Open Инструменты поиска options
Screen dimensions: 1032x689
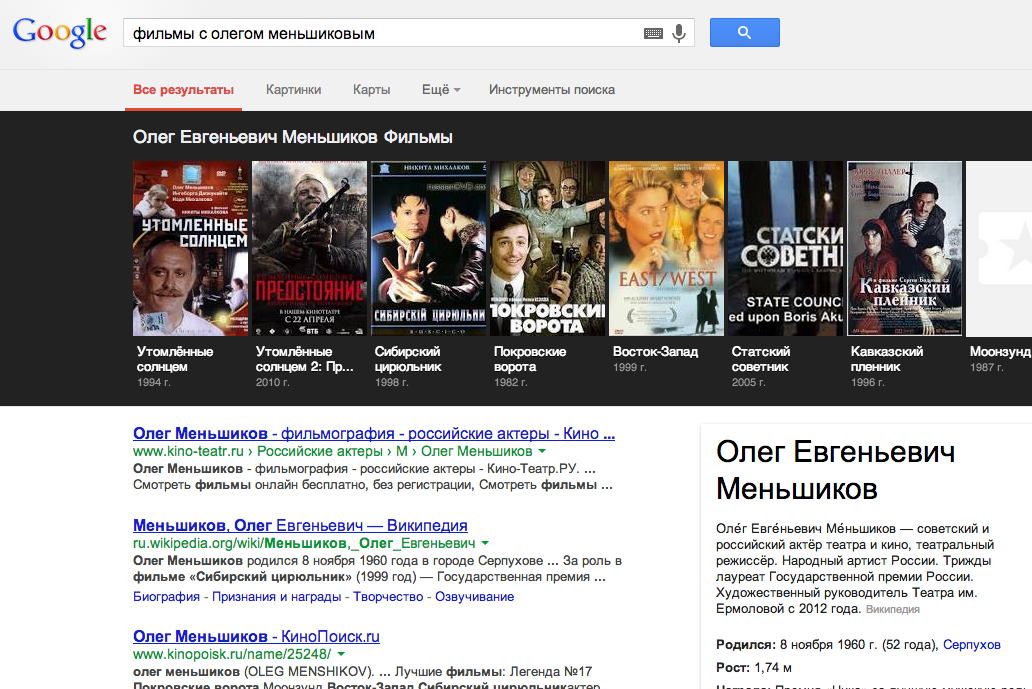pyautogui.click(x=552, y=89)
